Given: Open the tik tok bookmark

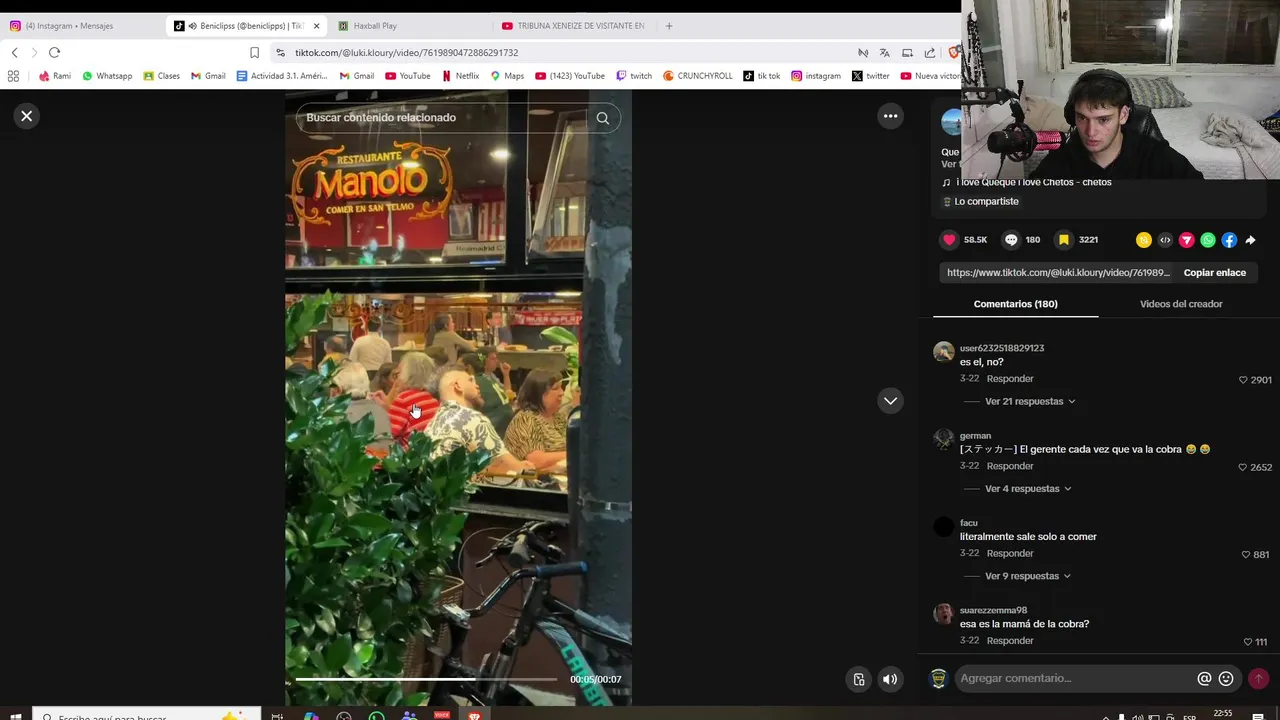Looking at the screenshot, I should click(762, 76).
